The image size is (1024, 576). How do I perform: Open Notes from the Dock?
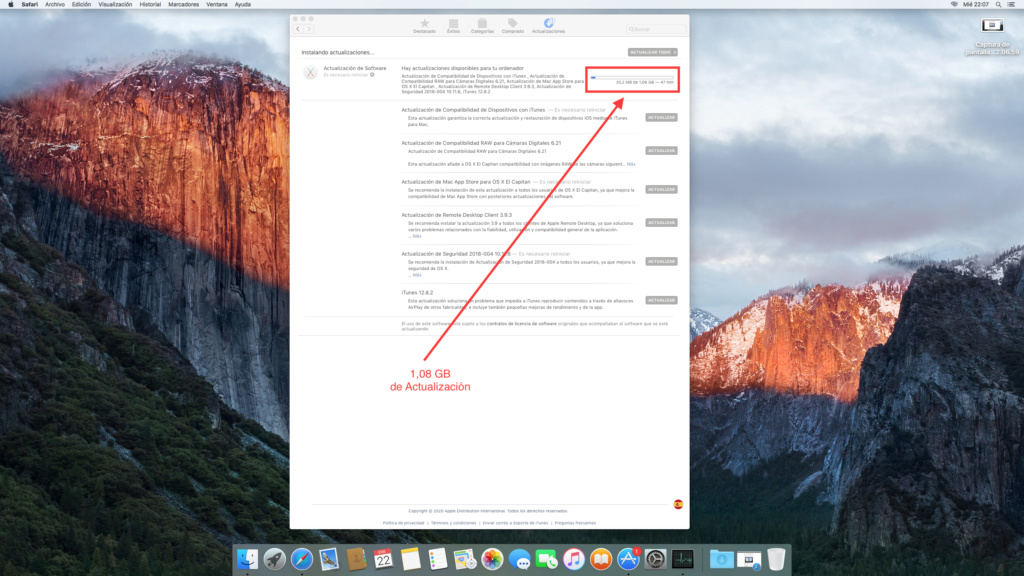(410, 559)
